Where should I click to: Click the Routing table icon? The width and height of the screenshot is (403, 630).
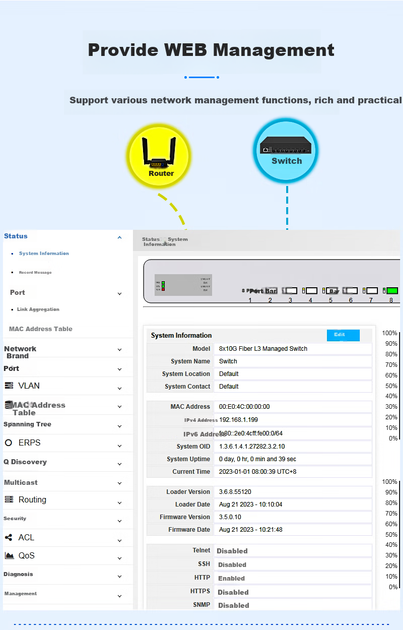pyautogui.click(x=9, y=499)
